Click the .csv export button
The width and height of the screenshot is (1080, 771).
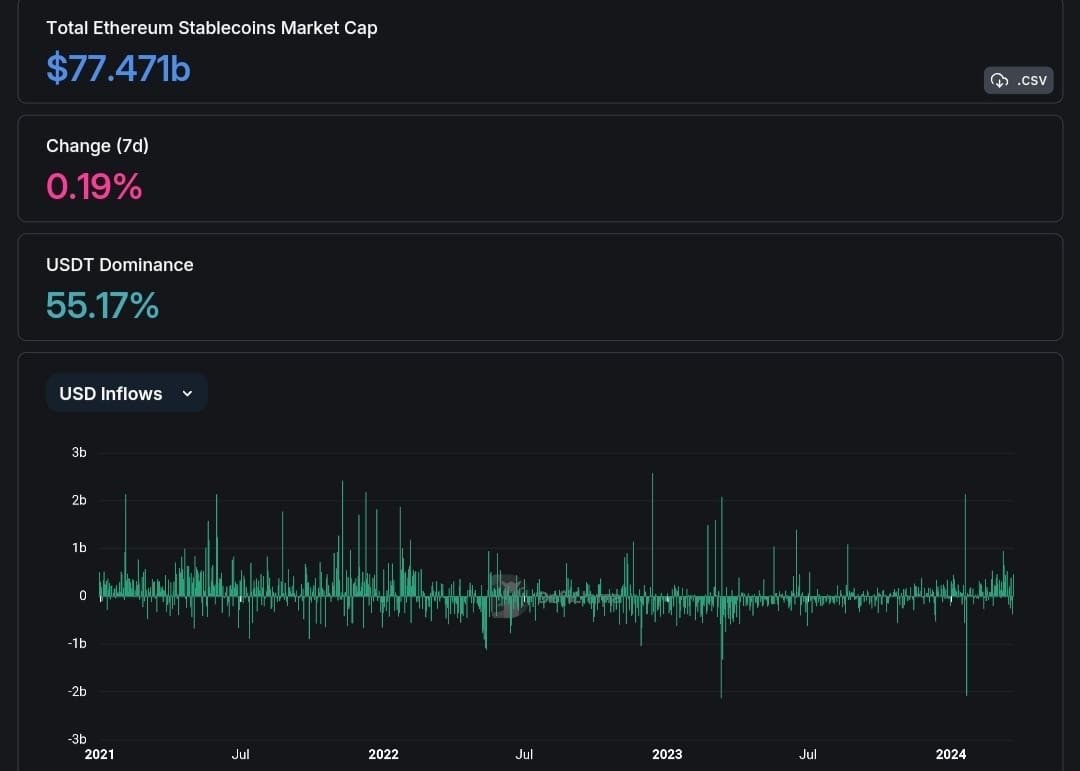1018,80
